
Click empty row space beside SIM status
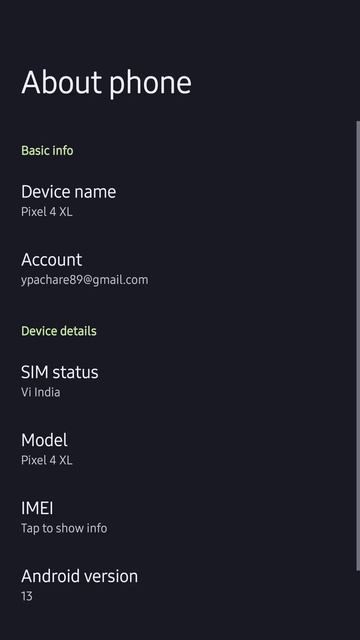tap(229, 382)
